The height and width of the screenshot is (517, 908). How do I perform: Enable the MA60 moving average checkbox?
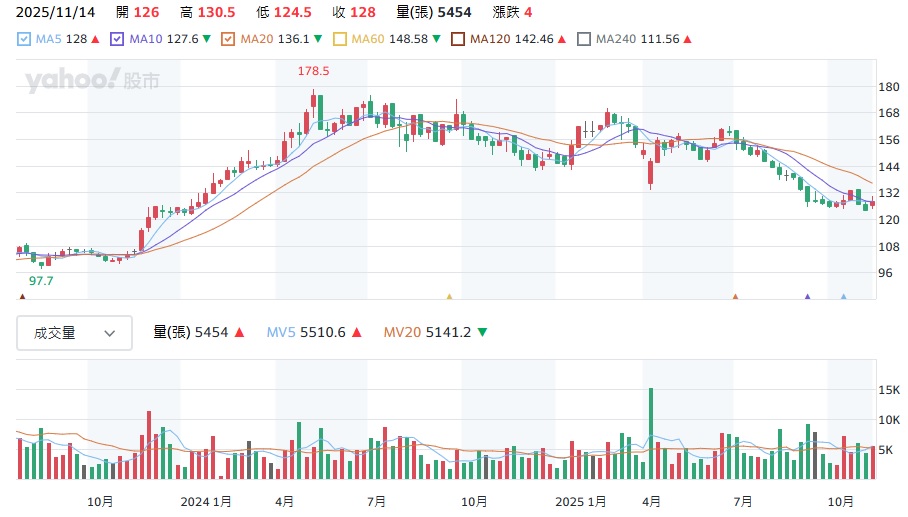(340, 40)
